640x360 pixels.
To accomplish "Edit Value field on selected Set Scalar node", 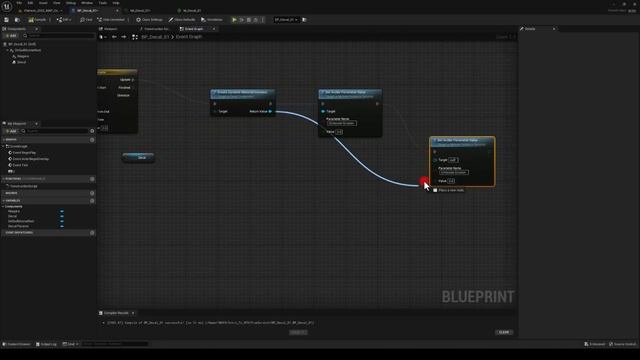I will [x=451, y=181].
